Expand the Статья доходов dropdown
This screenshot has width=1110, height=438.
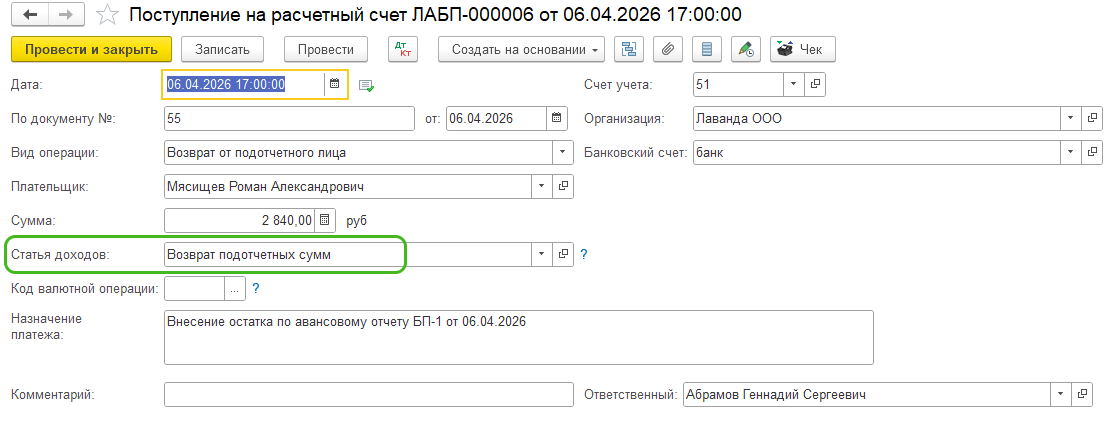point(541,255)
